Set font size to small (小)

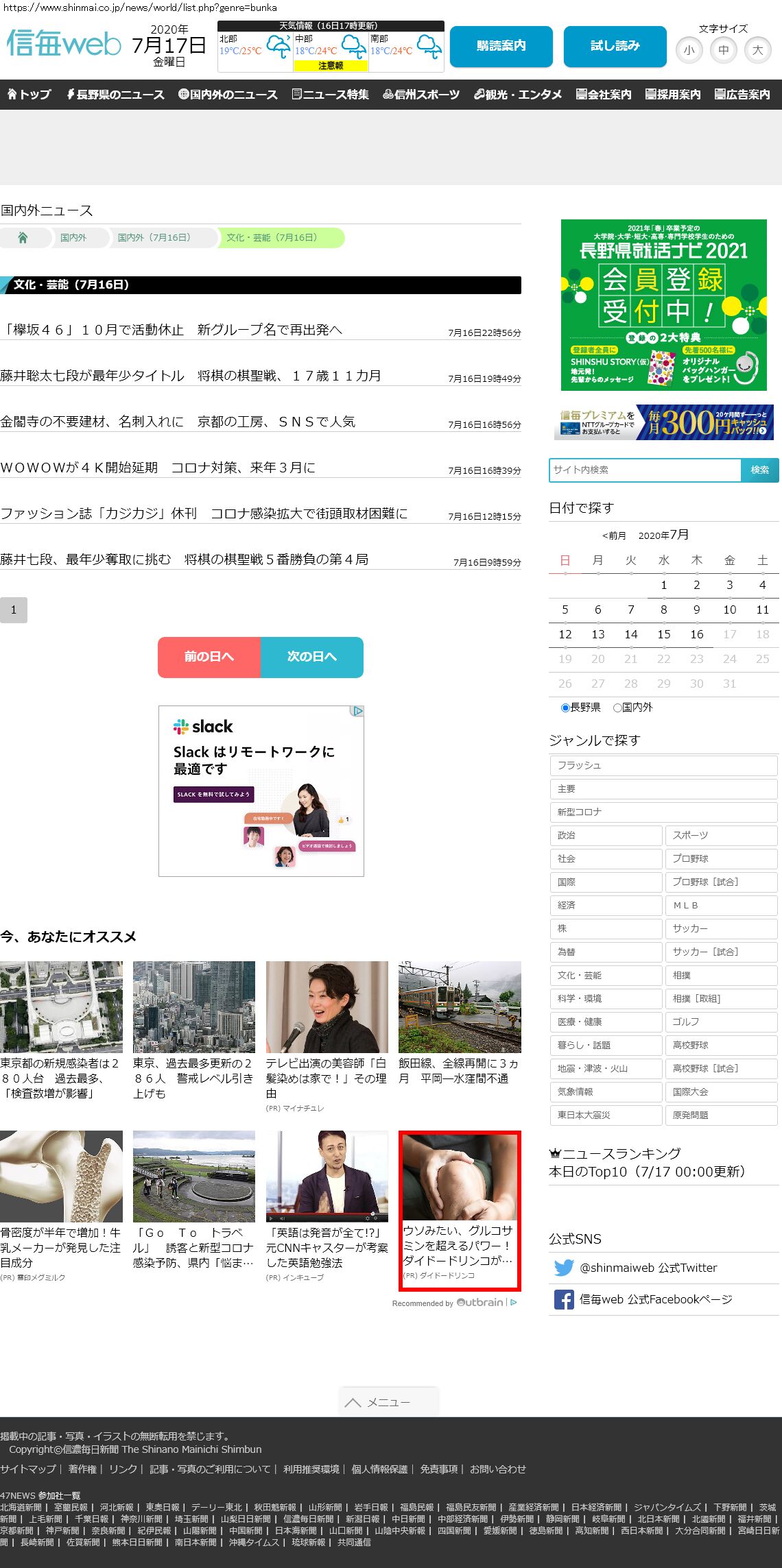[x=689, y=50]
